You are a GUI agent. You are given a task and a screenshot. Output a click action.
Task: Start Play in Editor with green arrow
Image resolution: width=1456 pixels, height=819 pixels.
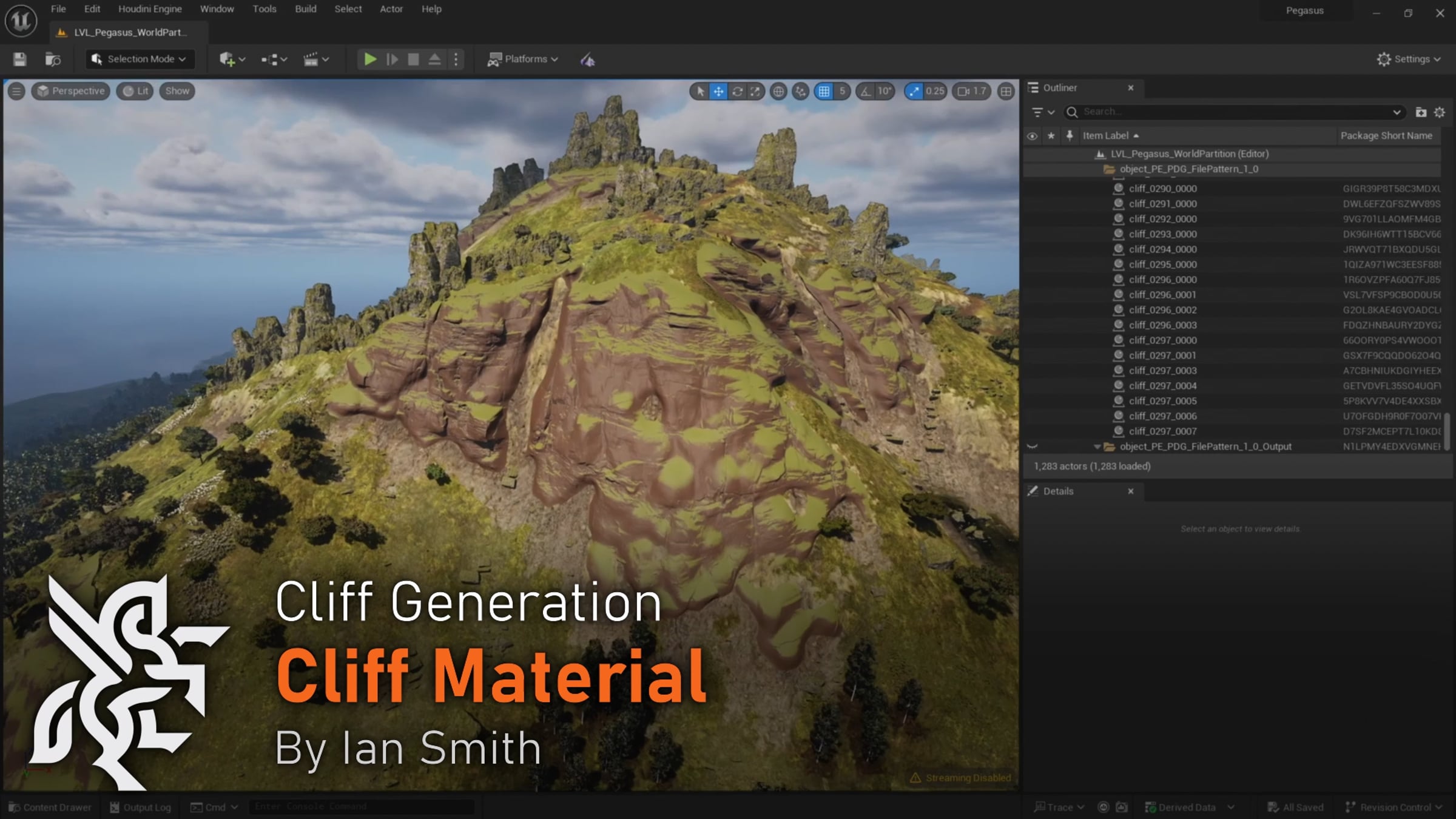click(x=369, y=59)
